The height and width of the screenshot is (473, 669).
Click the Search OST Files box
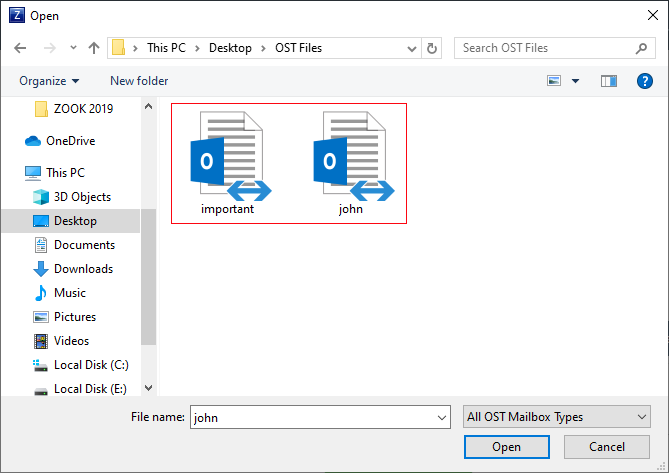pyautogui.click(x=555, y=48)
